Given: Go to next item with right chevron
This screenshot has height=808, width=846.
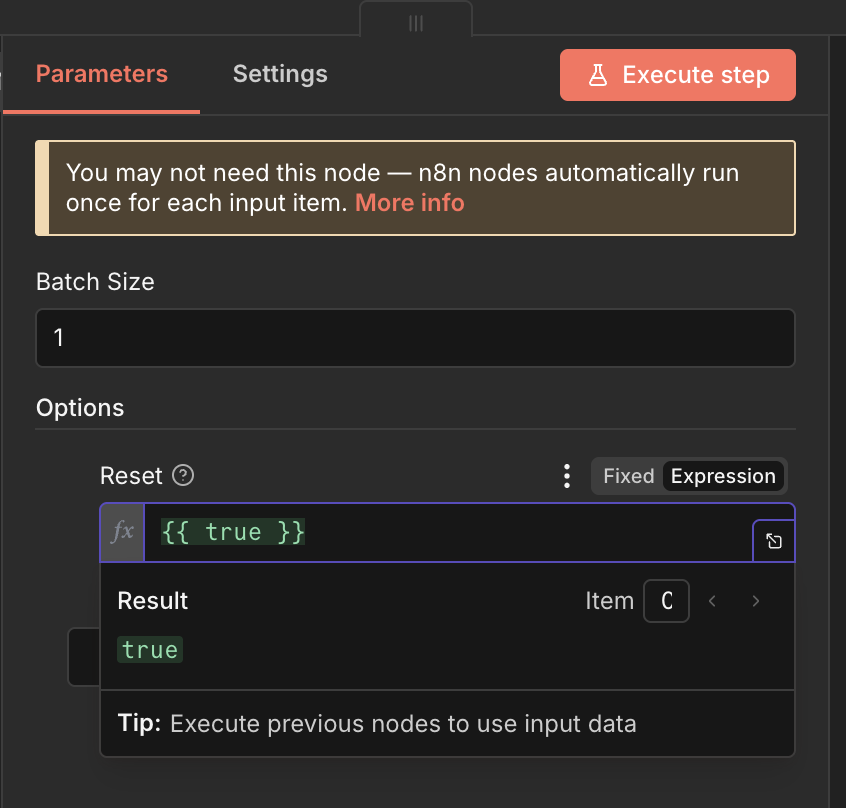Looking at the screenshot, I should [x=756, y=601].
